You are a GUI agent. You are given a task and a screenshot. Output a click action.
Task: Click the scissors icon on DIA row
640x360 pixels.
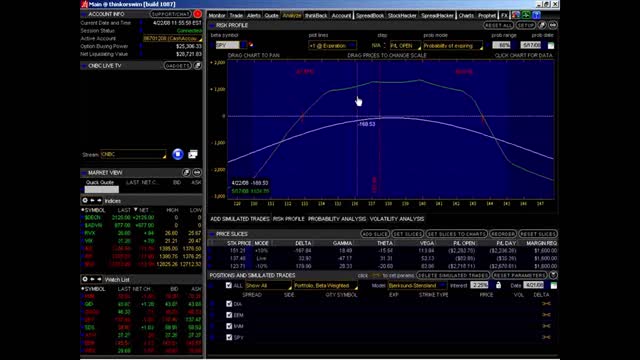(x=546, y=304)
